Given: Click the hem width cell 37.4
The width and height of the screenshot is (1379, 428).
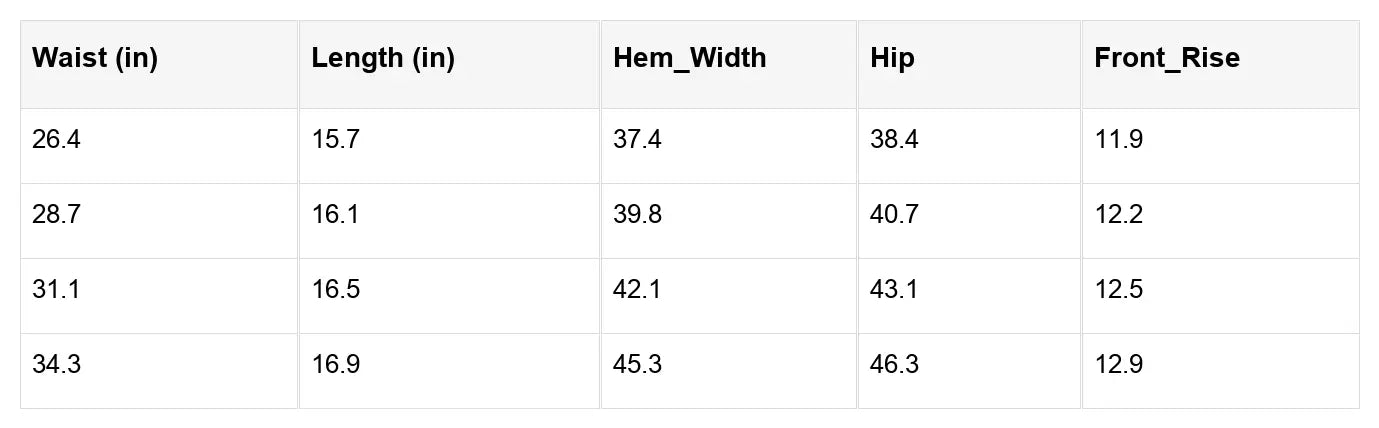Looking at the screenshot, I should (x=637, y=140).
